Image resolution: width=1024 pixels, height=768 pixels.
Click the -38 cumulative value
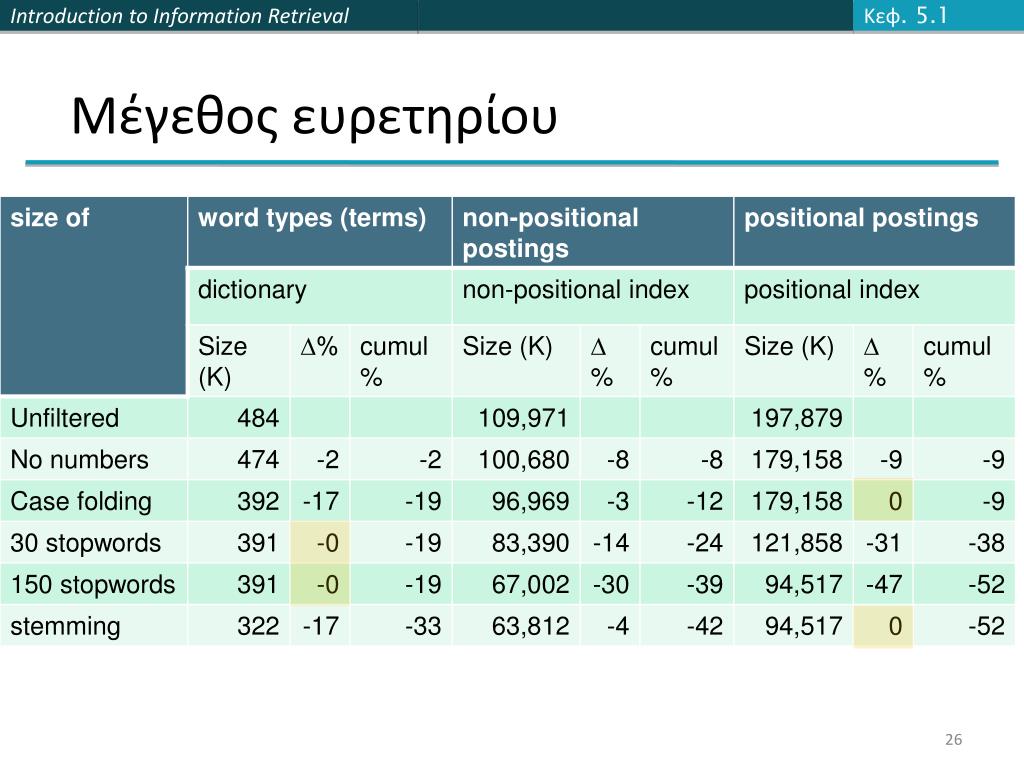point(986,543)
